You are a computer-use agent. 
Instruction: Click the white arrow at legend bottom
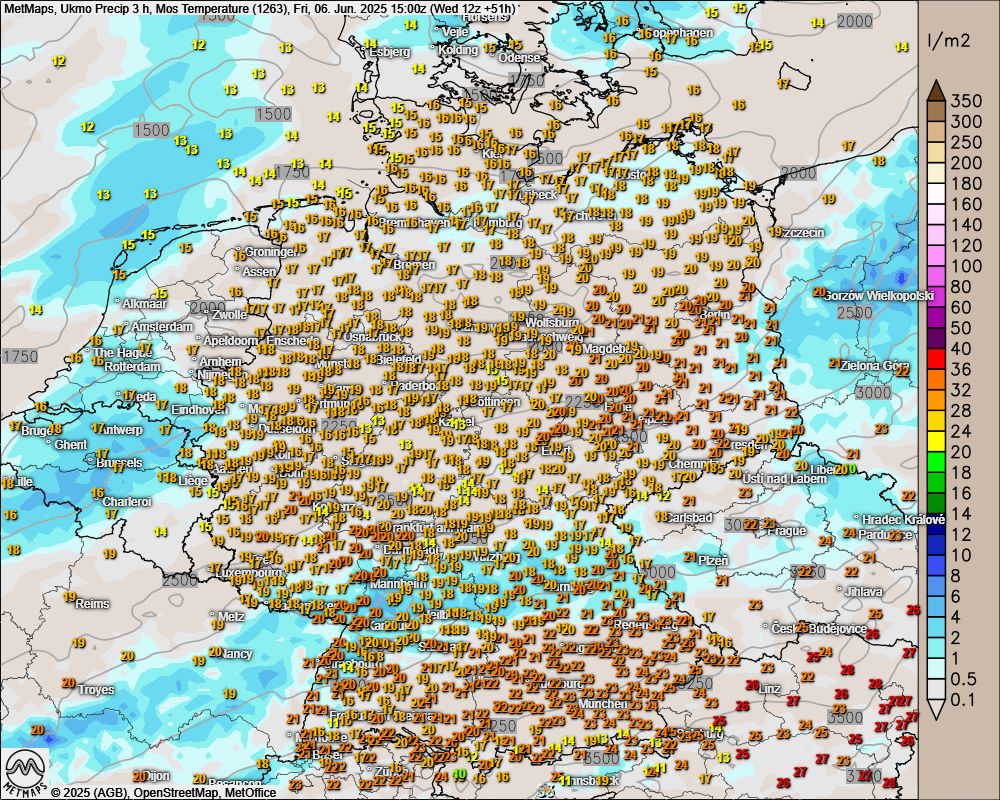tap(936, 709)
